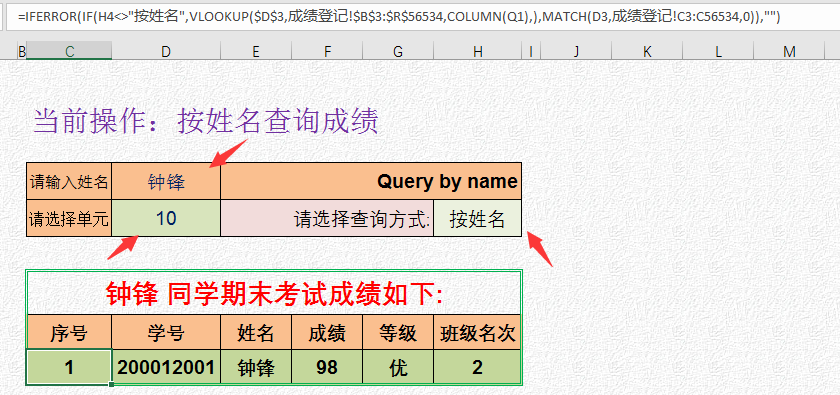Select result name cell 钟锋 in table

[256, 367]
